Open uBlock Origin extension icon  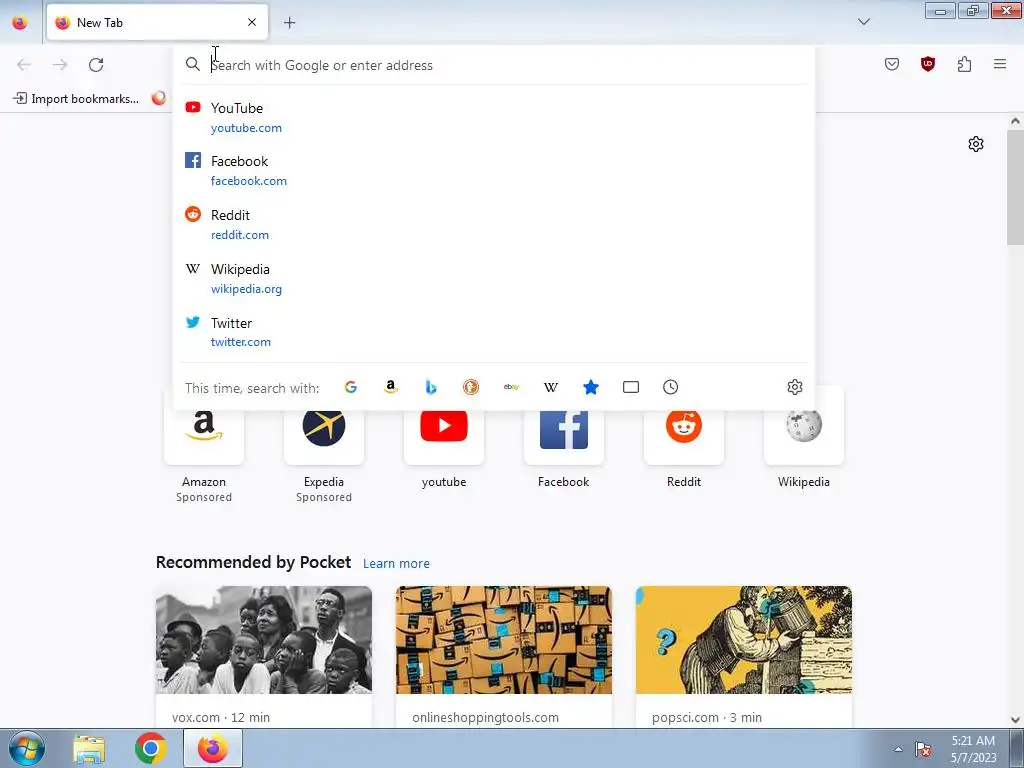tap(927, 64)
